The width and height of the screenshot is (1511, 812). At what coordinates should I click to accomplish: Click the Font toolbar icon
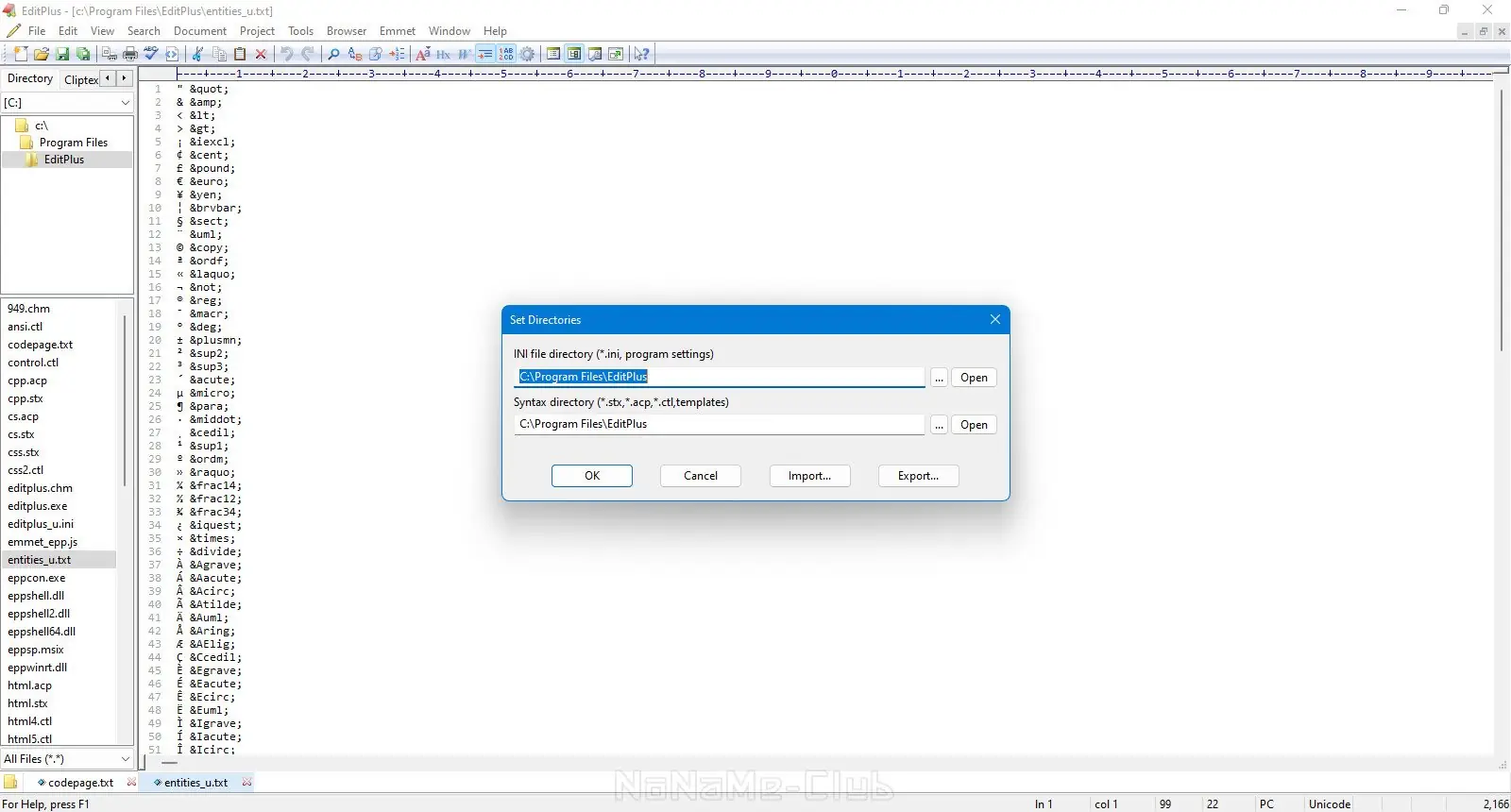[x=422, y=54]
